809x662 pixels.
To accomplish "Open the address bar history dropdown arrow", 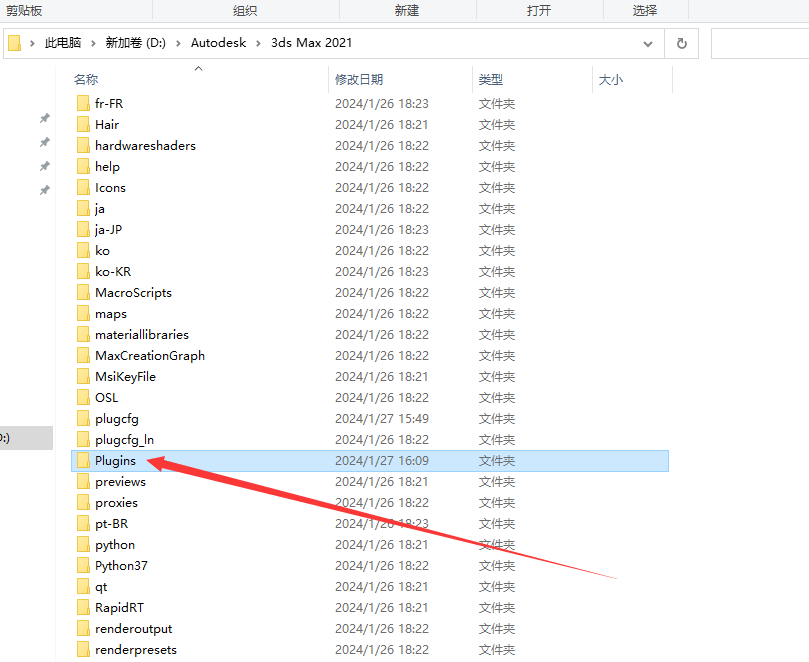I will 648,43.
